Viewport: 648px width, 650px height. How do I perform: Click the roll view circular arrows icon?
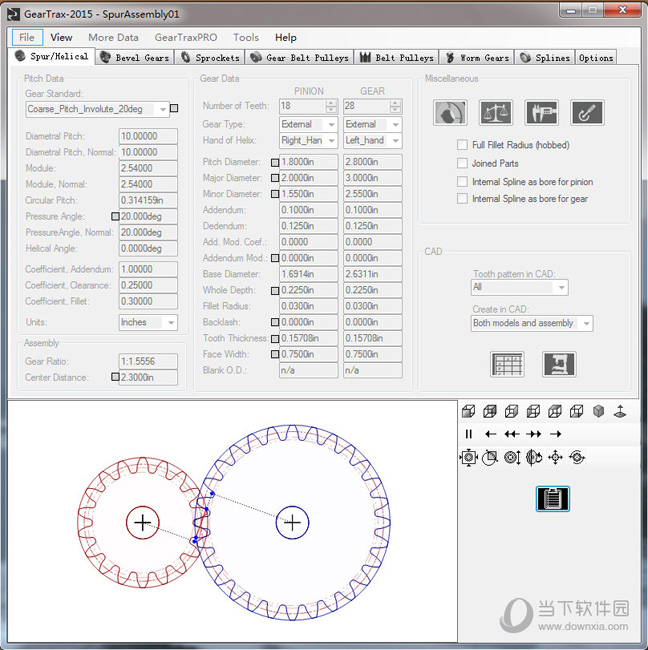pyautogui.click(x=577, y=458)
